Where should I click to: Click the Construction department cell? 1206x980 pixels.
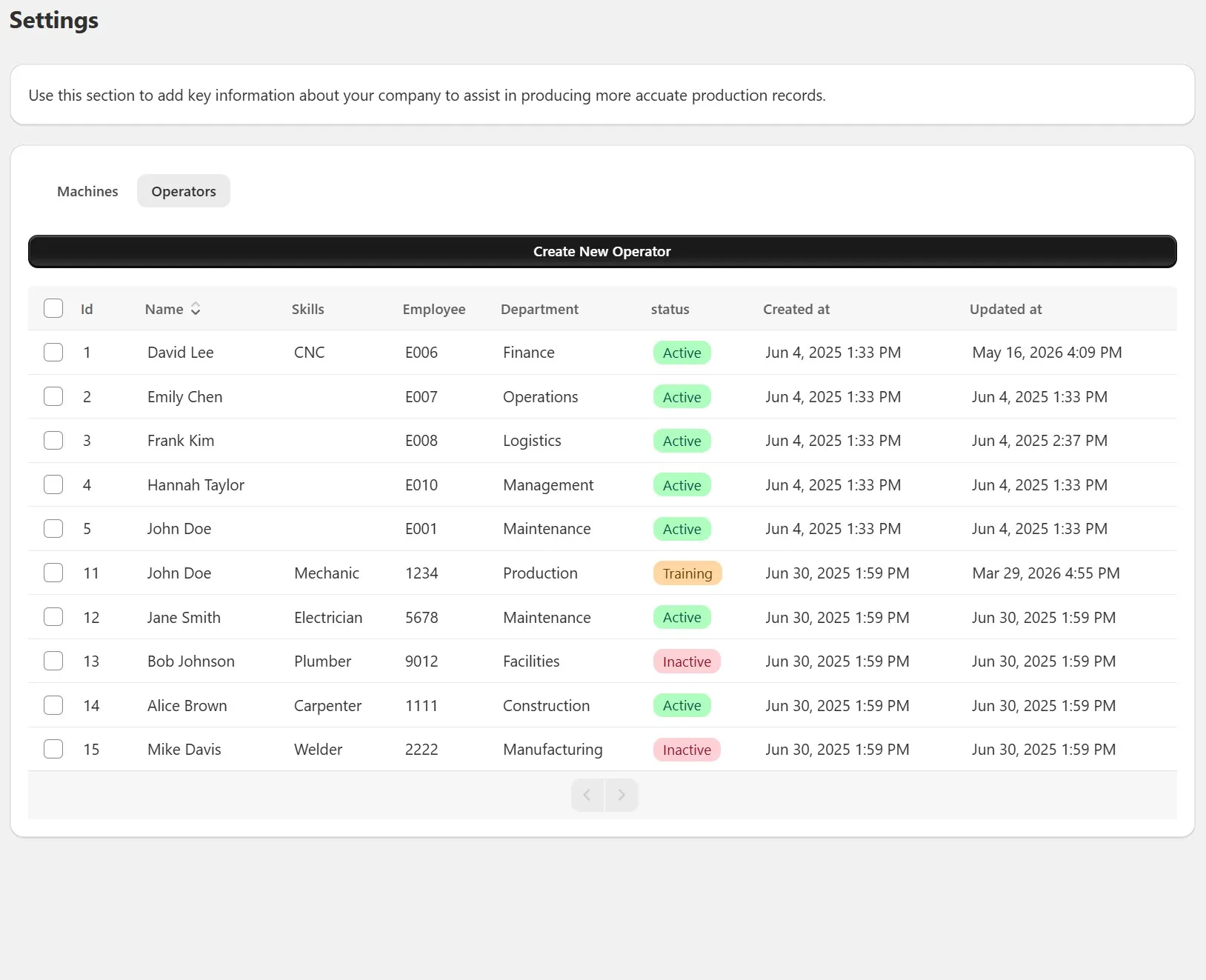pos(546,706)
